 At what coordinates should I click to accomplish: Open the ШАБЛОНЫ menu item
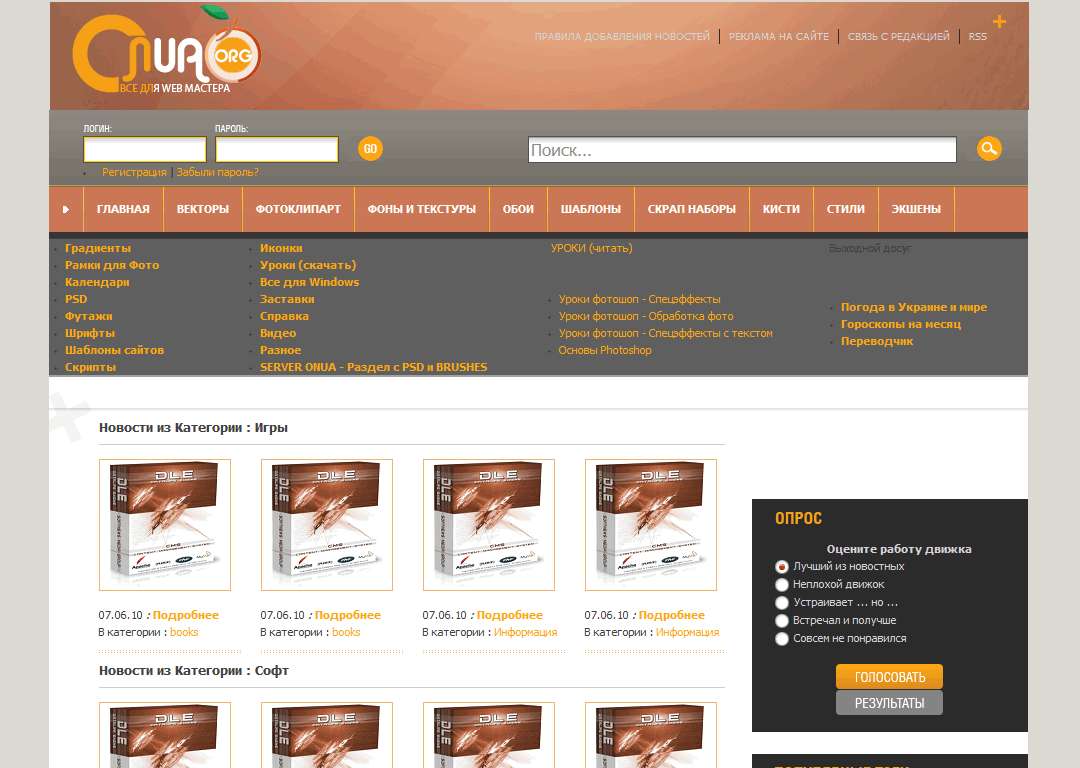(590, 209)
